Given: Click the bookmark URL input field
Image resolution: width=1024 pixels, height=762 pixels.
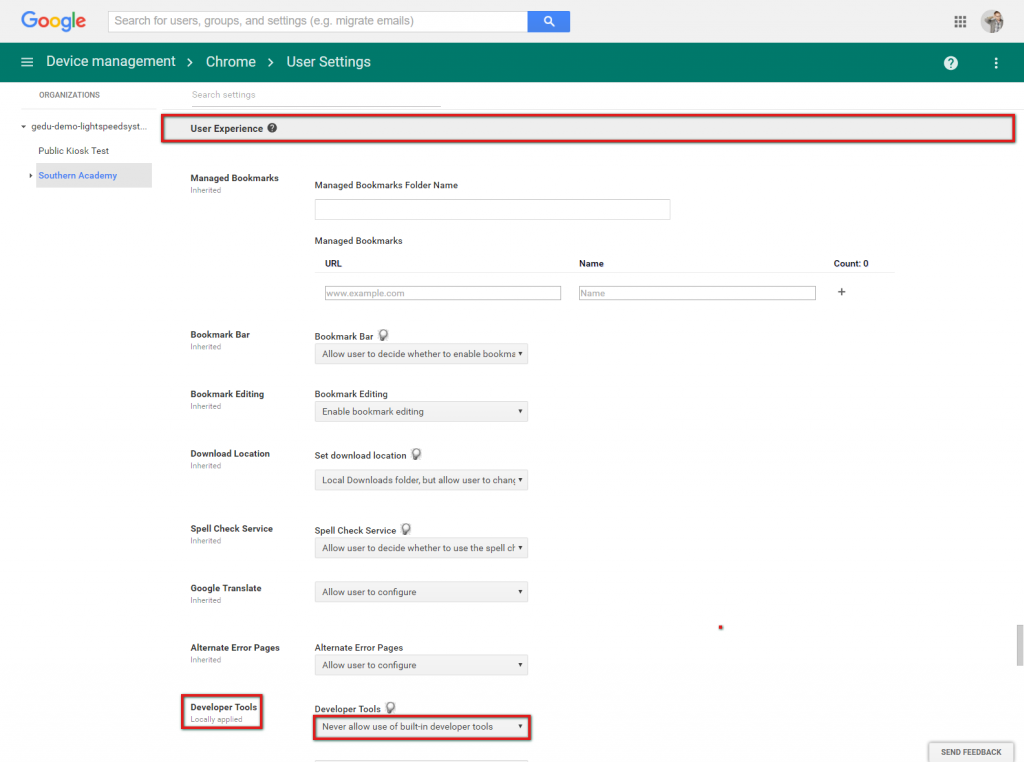Looking at the screenshot, I should point(443,293).
